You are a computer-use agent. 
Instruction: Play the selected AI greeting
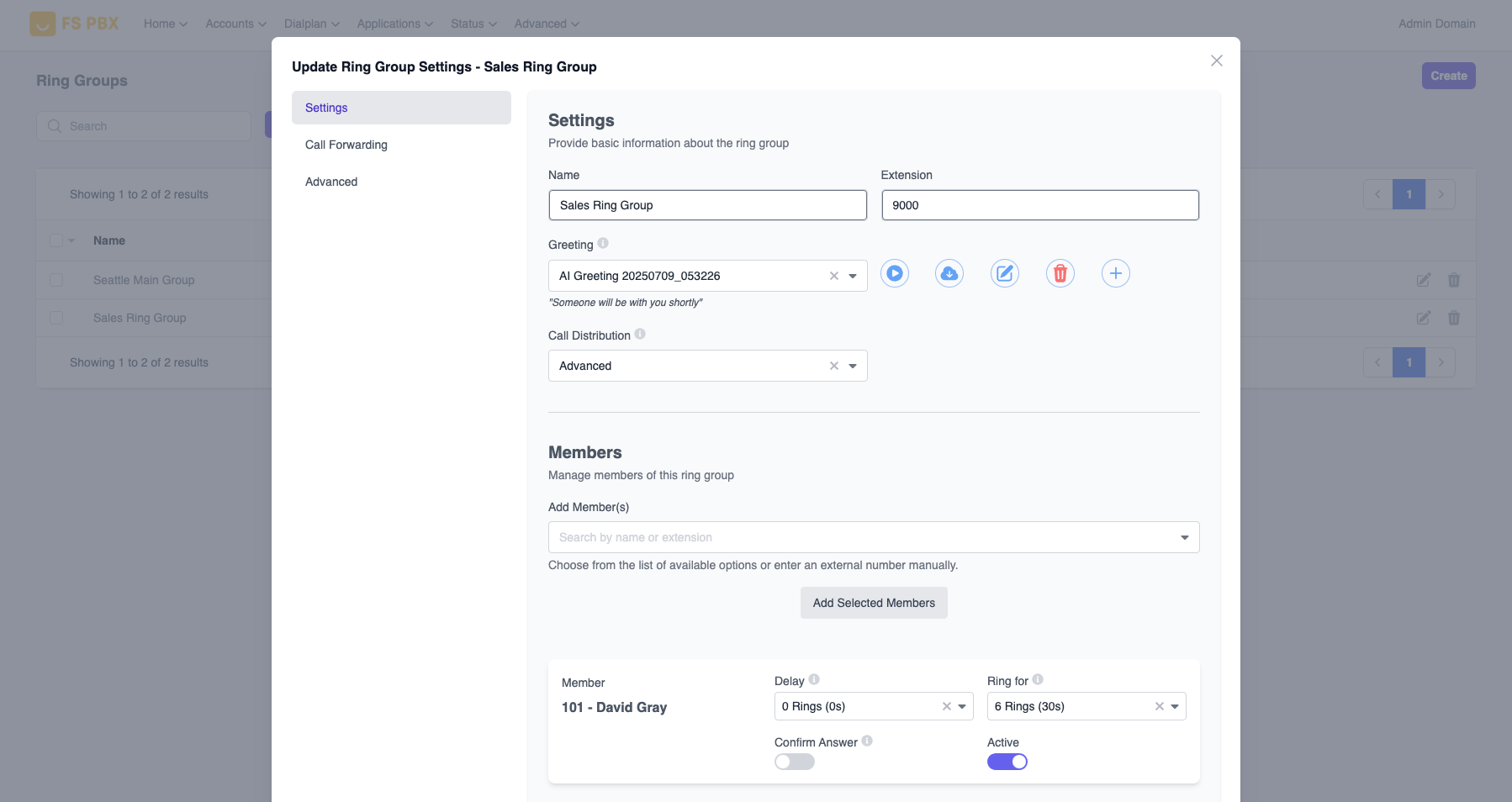(895, 274)
